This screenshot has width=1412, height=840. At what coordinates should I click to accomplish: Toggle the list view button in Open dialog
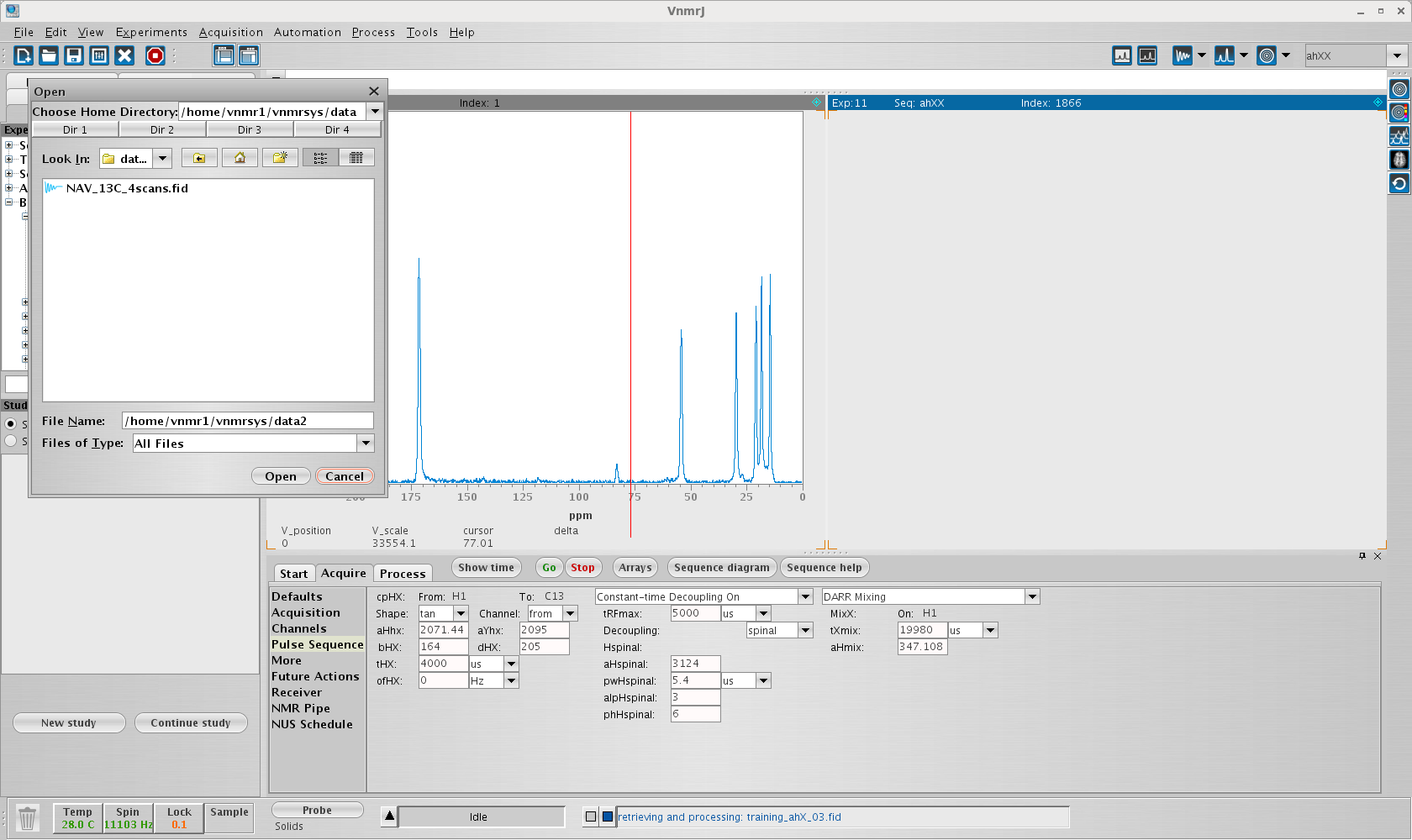[320, 158]
